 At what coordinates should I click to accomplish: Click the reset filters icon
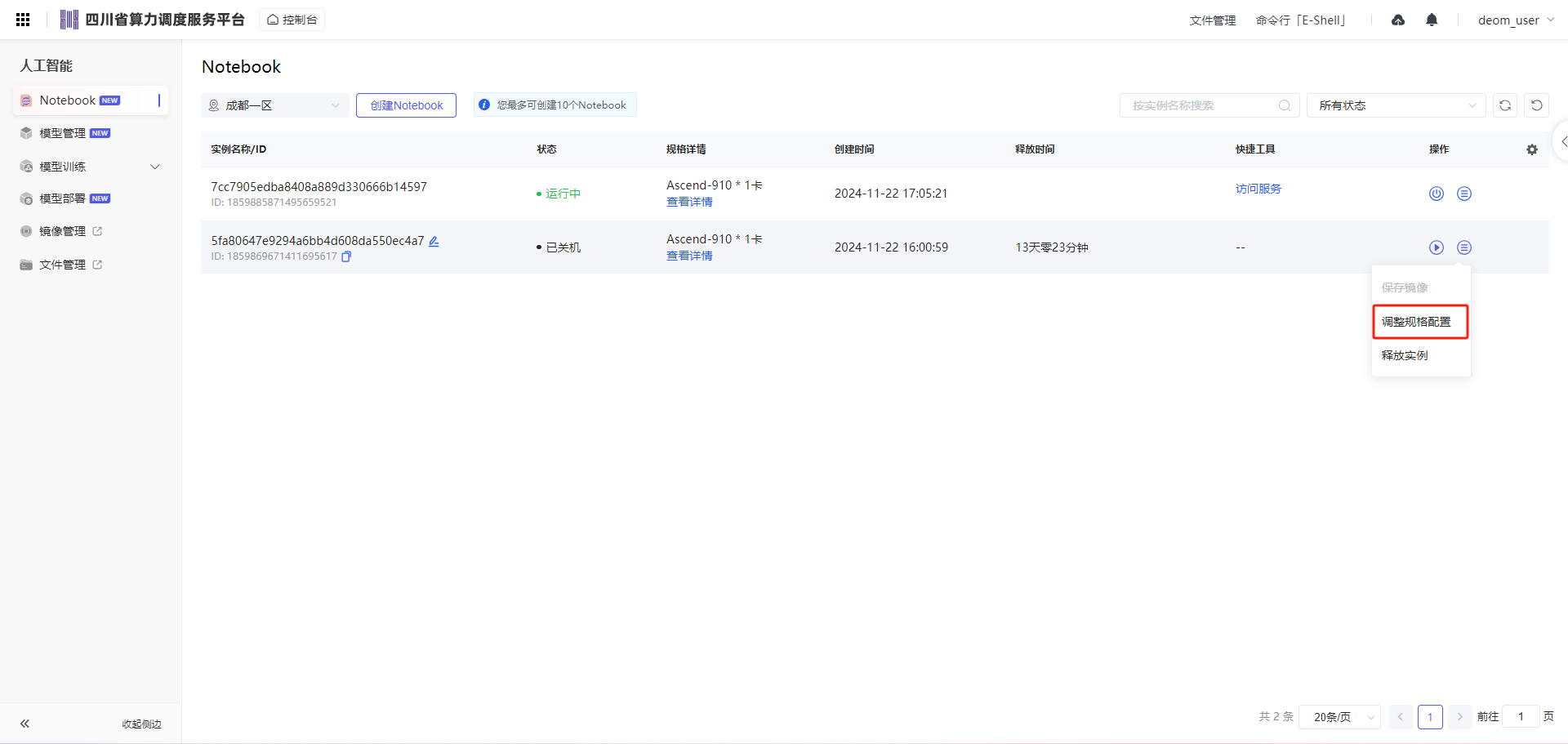(x=1536, y=105)
